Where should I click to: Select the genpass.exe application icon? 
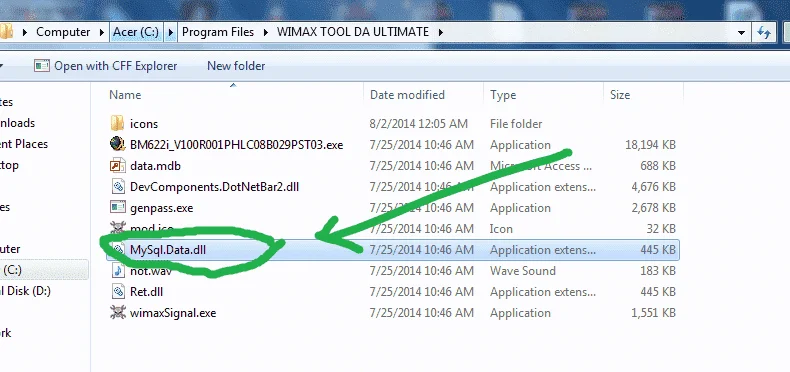point(117,207)
